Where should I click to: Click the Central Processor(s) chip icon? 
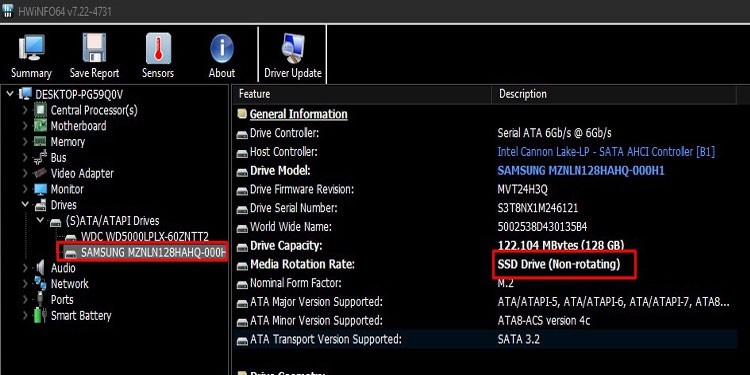click(x=41, y=110)
